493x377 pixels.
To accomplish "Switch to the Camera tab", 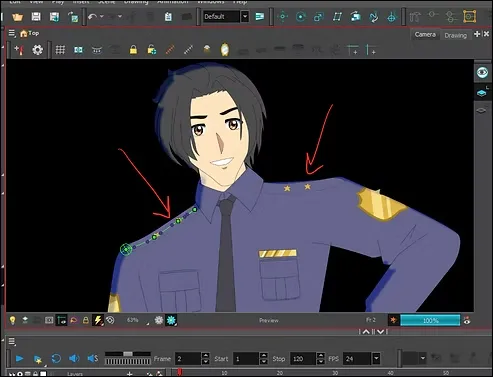I will (425, 34).
